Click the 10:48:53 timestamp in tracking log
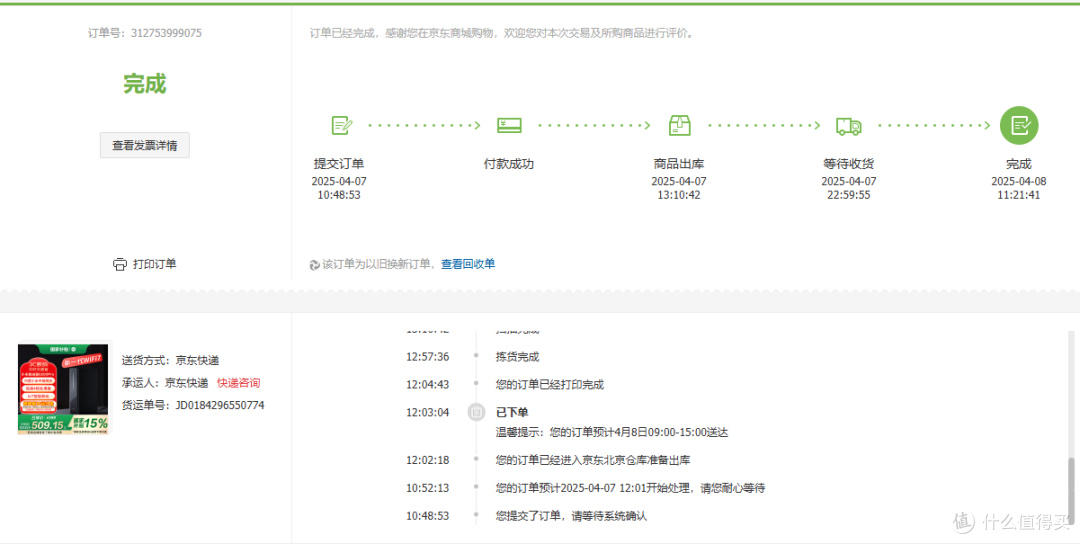 (427, 515)
